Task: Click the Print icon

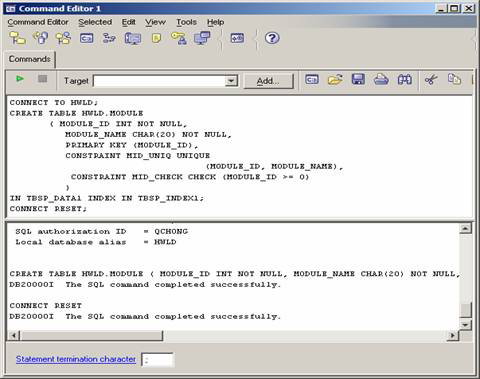Action: tap(381, 80)
